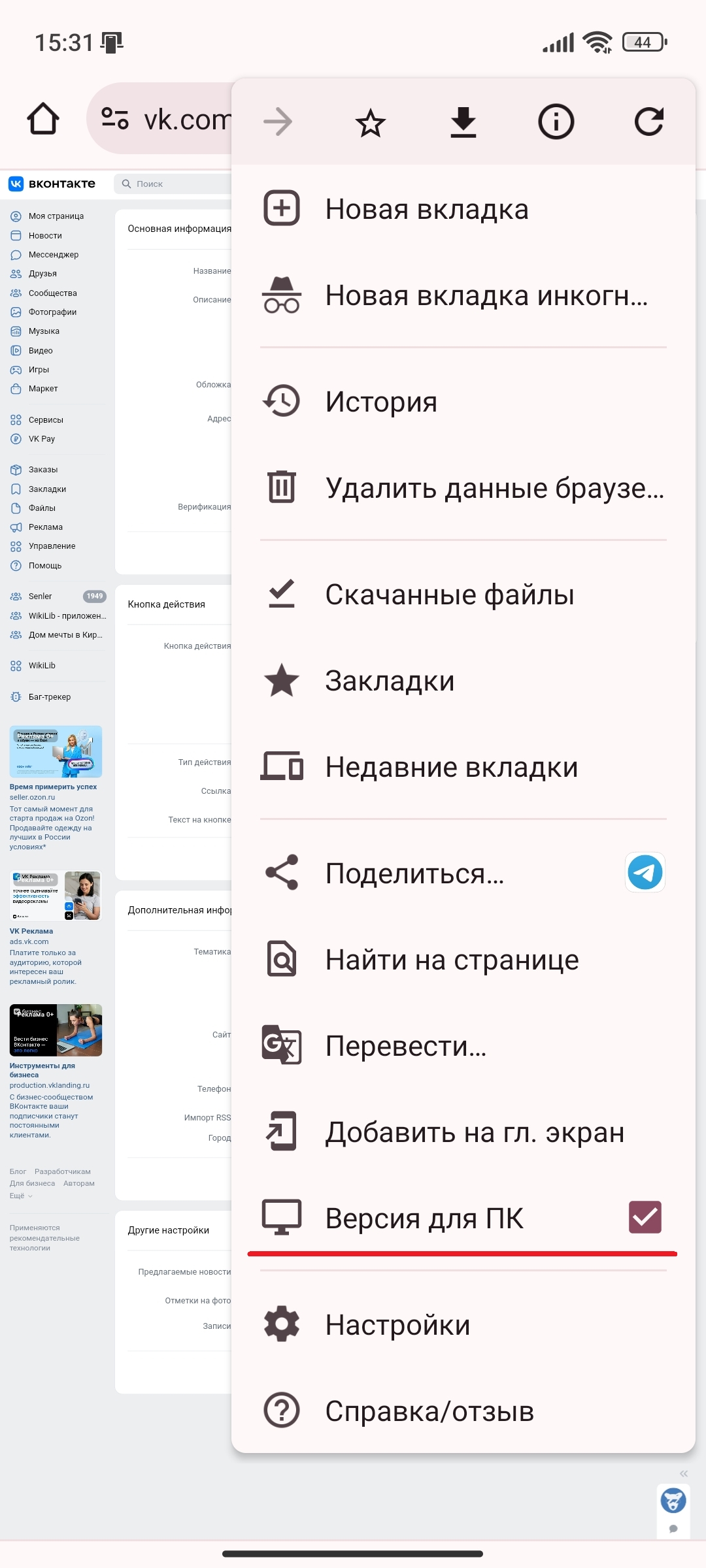Go to "Моя страница" link
The image size is (706, 1568).
[x=56, y=216]
